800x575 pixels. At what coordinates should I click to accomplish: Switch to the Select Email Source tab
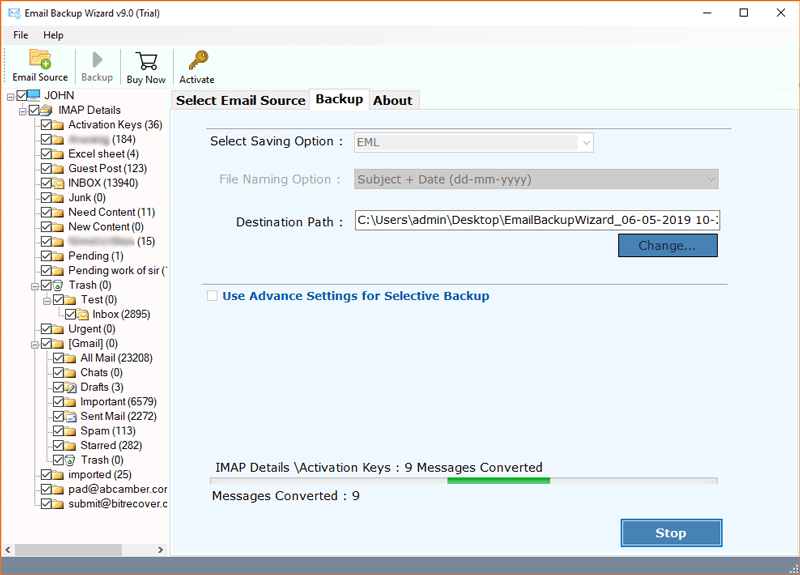(x=240, y=100)
